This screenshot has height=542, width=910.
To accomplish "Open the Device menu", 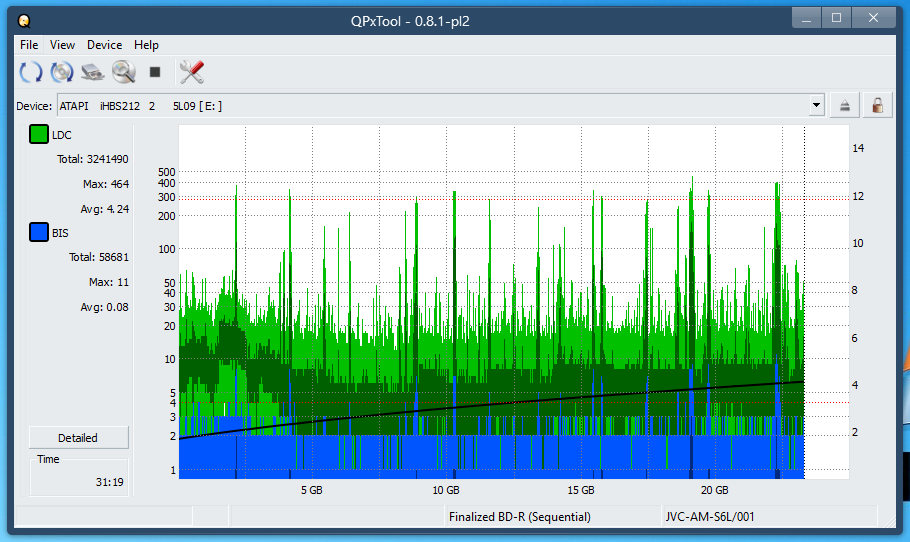I will pos(104,45).
